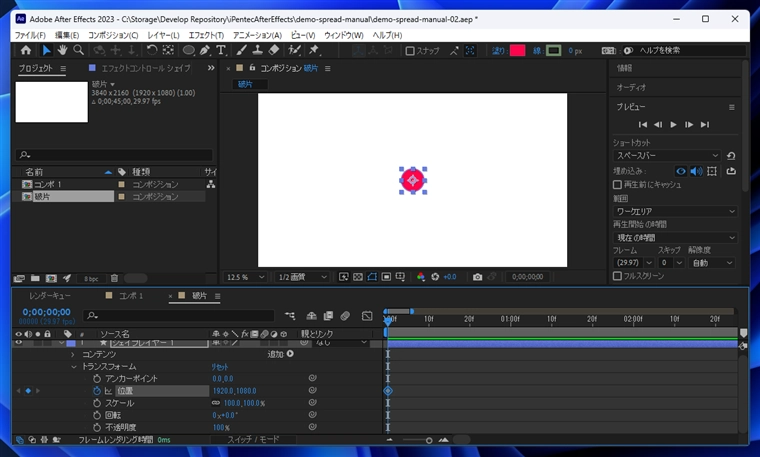760x457 pixels.
Task: Click the new folder icon in Project panel
Action: [x=35, y=278]
